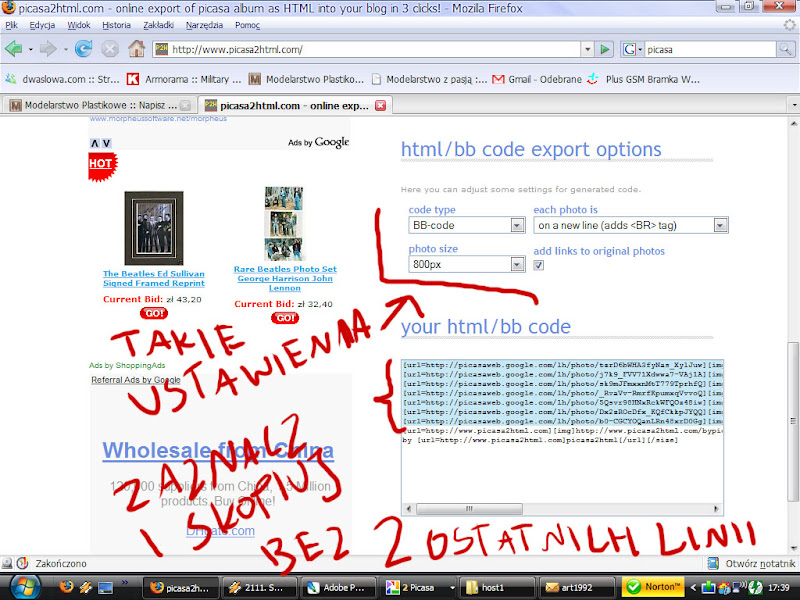Open Gmail - Odebrane bookmark
Image resolution: width=800 pixels, height=600 pixels.
[x=537, y=79]
